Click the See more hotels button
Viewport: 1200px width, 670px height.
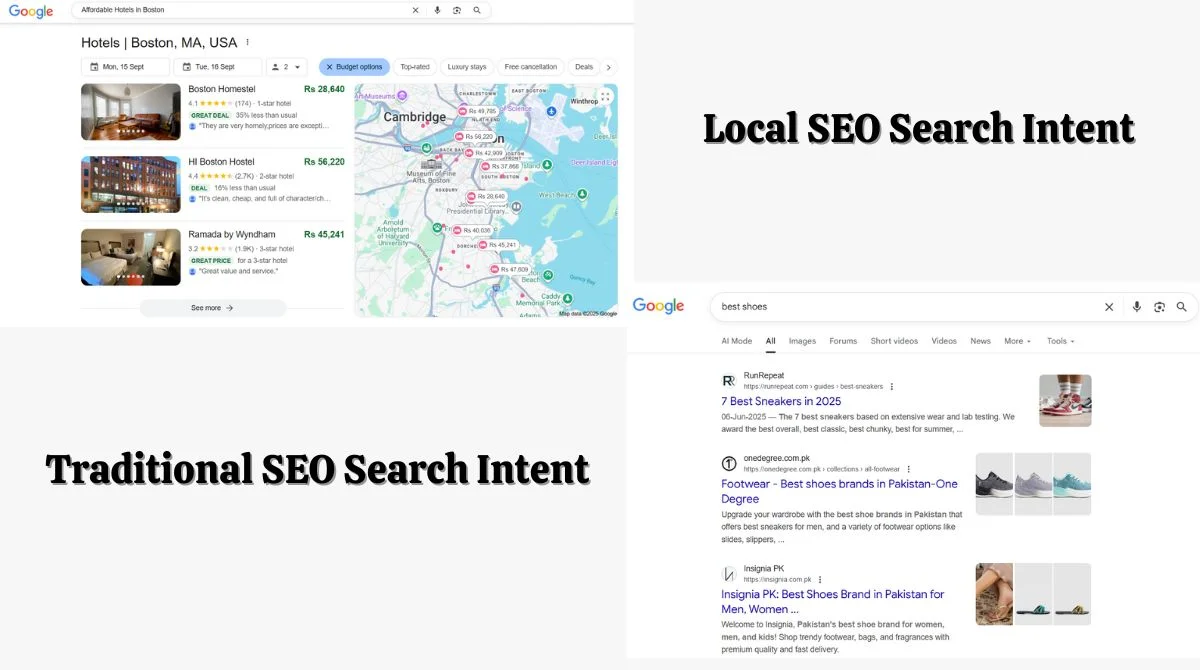tap(213, 308)
